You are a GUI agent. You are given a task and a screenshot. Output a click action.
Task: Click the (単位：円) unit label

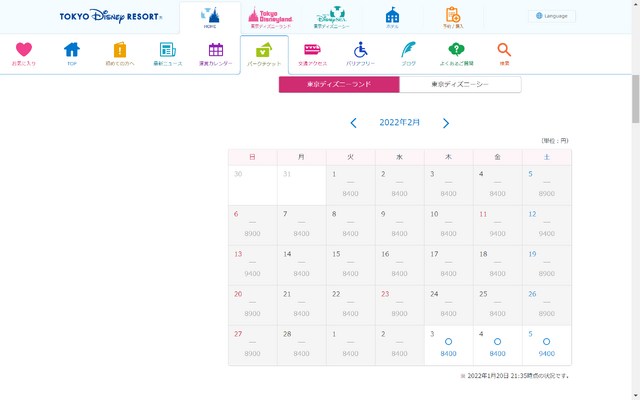pyautogui.click(x=555, y=141)
